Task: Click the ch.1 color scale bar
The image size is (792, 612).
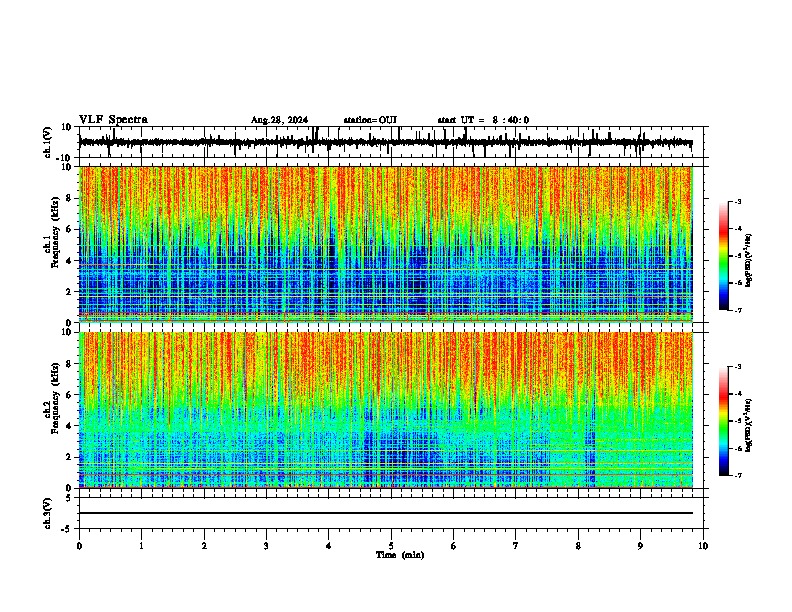Action: 724,256
